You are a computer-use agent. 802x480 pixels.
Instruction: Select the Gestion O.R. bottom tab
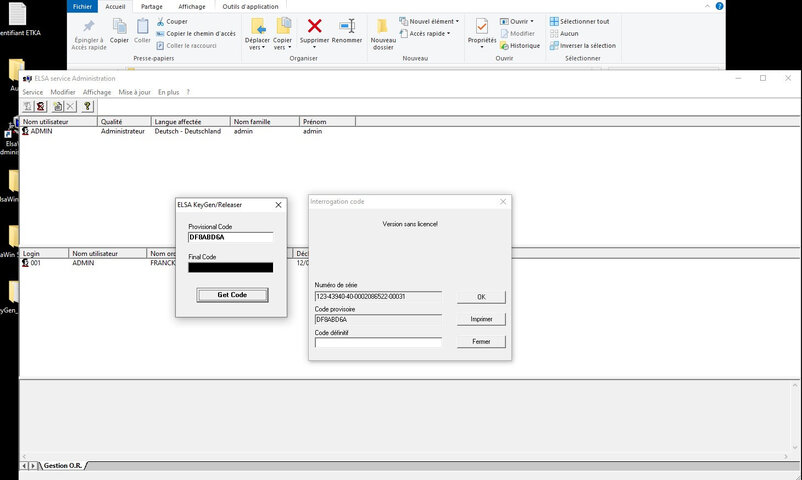(x=62, y=465)
